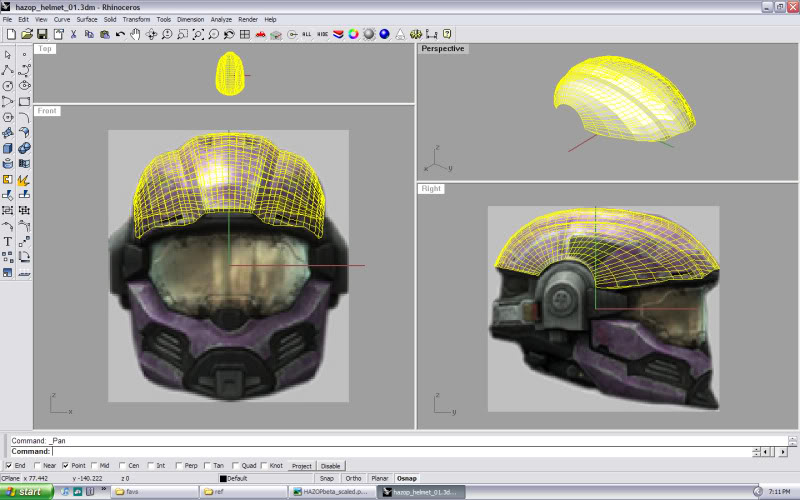Viewport: 800px width, 500px height.
Task: Click the blue render sphere icon
Action: pyautogui.click(x=385, y=34)
